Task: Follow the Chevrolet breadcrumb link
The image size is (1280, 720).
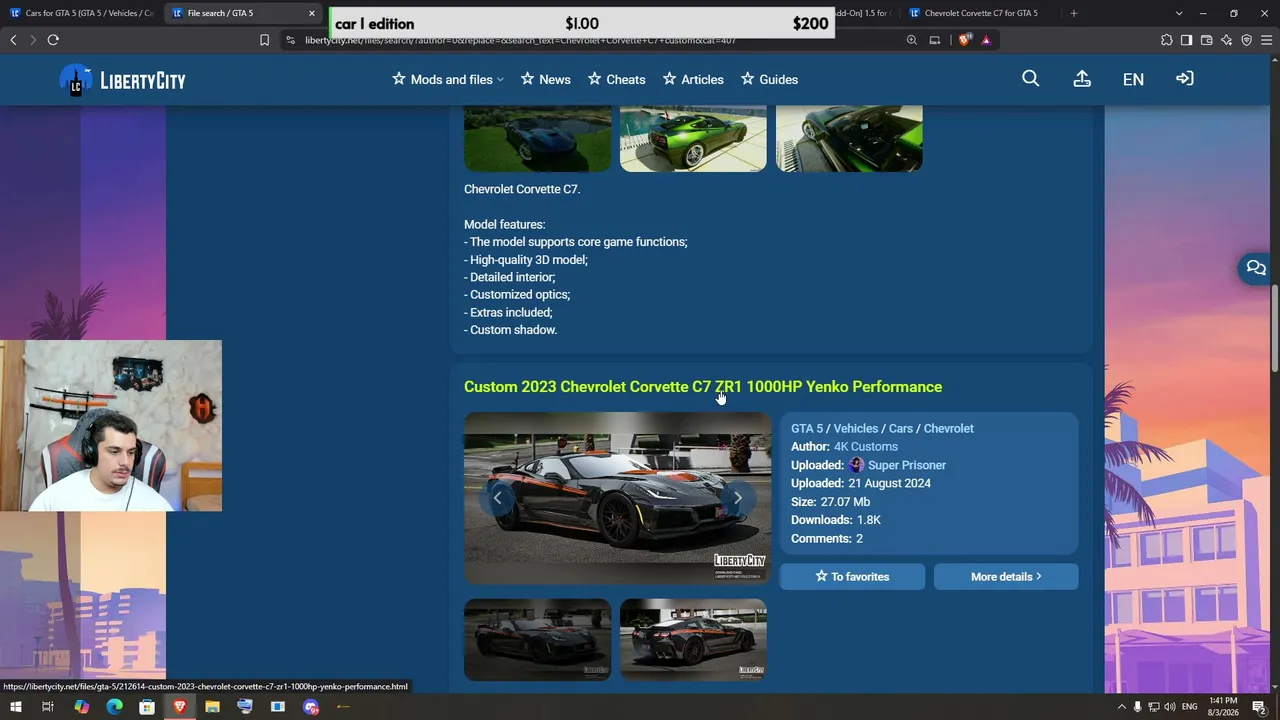Action: click(948, 429)
